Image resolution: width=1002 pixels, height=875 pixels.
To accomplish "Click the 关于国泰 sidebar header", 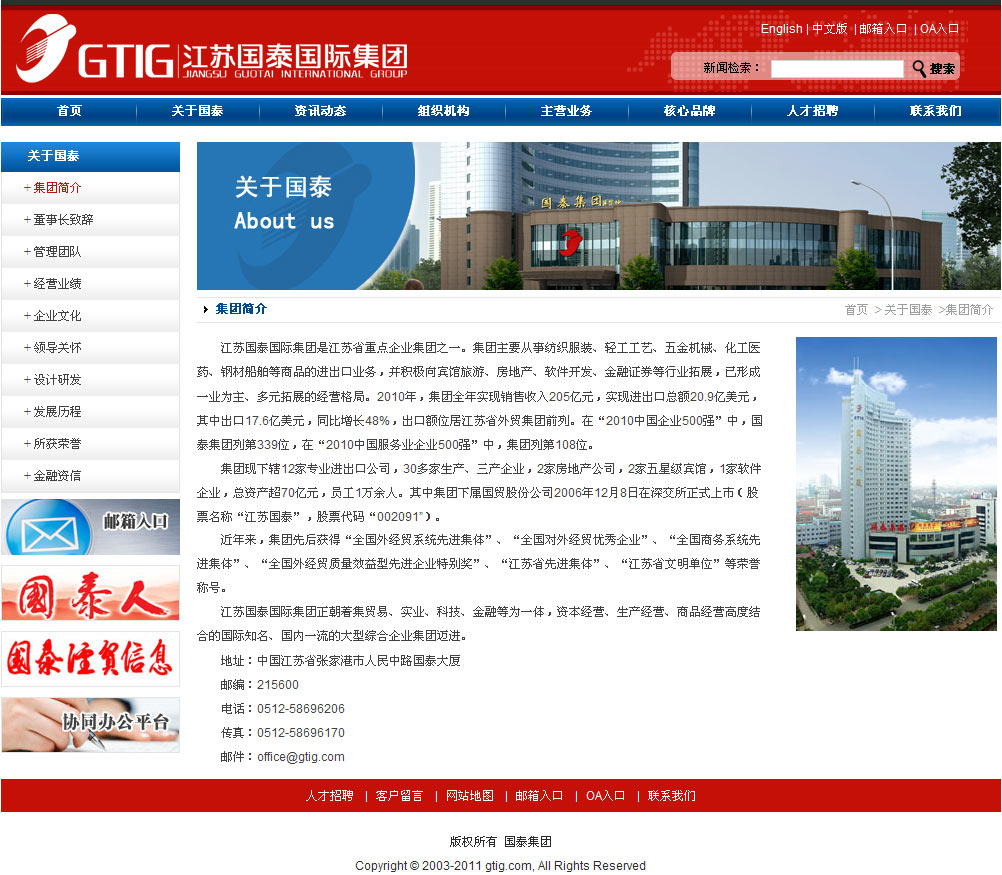I will point(90,157).
